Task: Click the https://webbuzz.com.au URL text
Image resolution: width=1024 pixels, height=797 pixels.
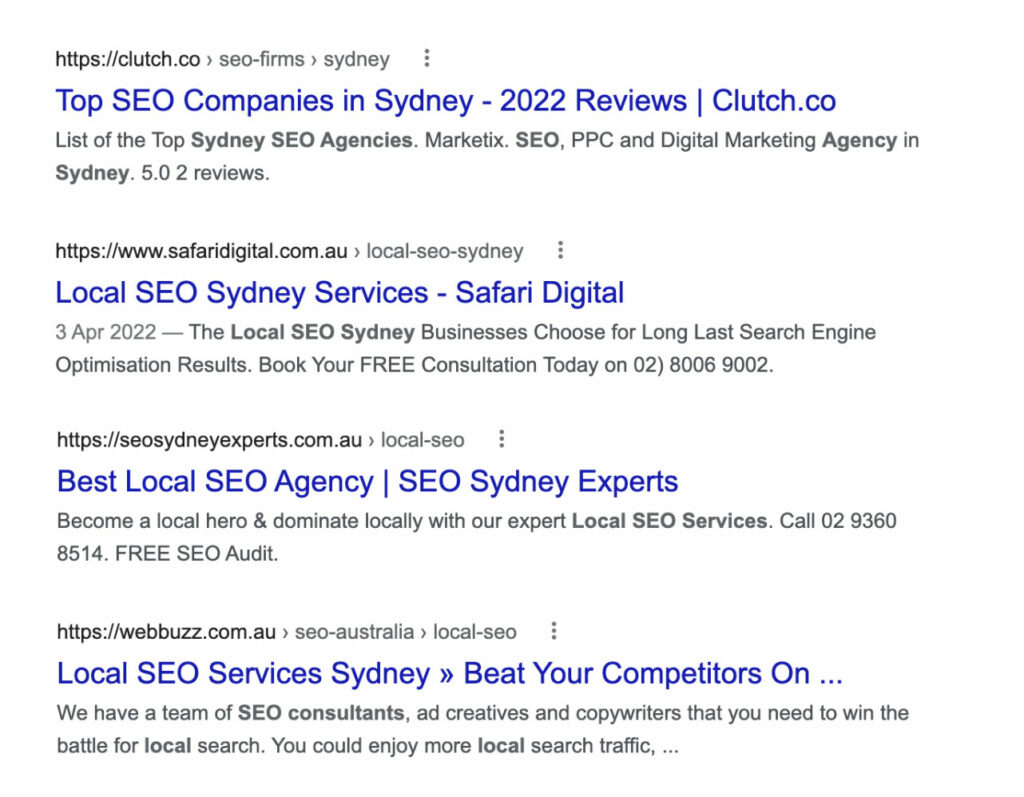Action: 166,631
